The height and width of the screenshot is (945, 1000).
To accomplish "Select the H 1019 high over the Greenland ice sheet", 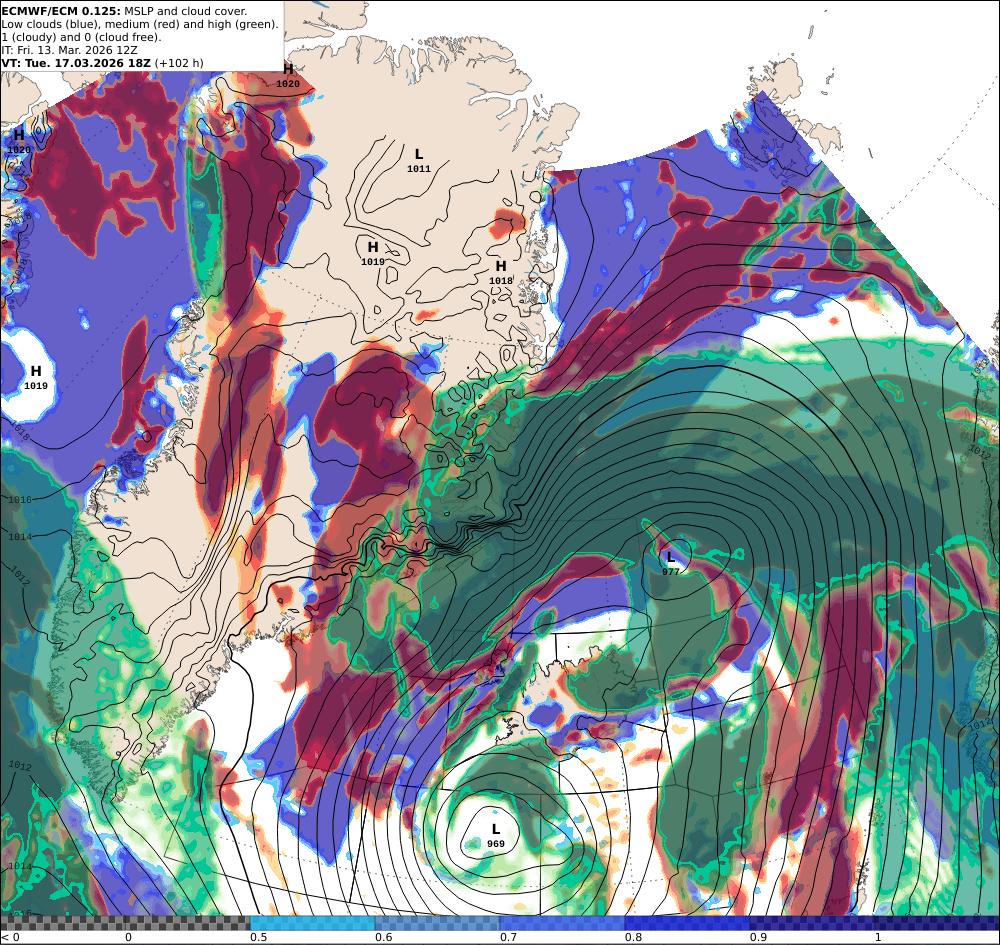I will [x=373, y=253].
